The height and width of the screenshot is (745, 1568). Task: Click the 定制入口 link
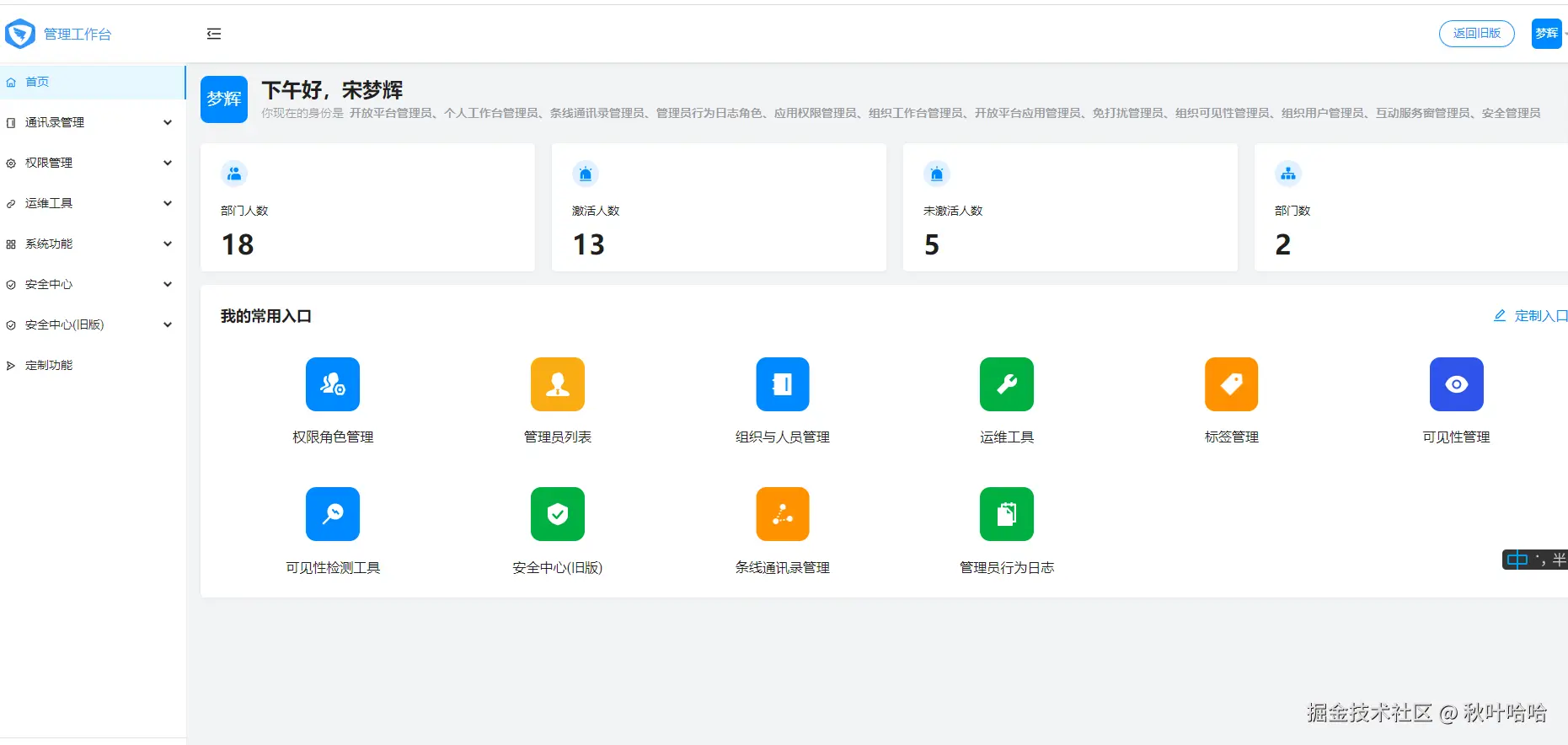click(x=1541, y=316)
